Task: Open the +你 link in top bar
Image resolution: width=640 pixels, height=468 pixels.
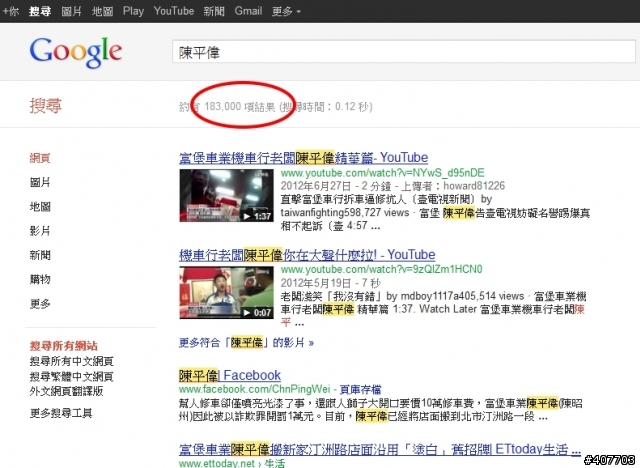Action: pos(11,11)
